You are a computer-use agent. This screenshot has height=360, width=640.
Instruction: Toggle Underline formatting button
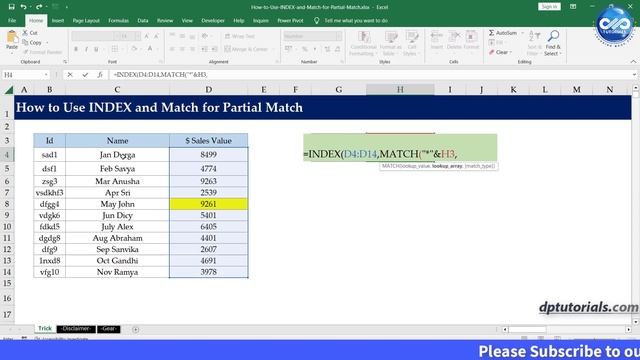(x=96, y=49)
